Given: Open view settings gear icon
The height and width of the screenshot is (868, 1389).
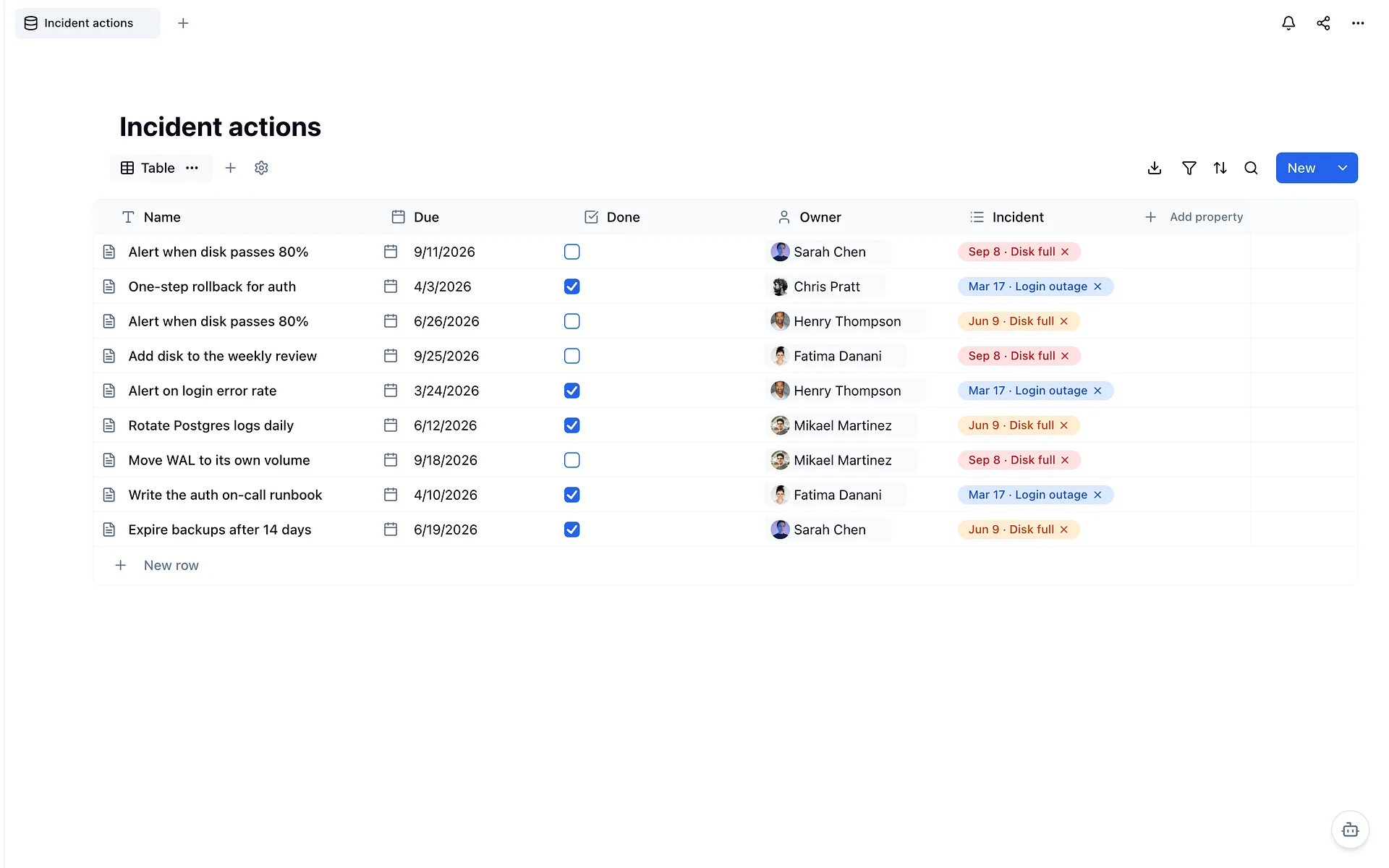Looking at the screenshot, I should (261, 168).
